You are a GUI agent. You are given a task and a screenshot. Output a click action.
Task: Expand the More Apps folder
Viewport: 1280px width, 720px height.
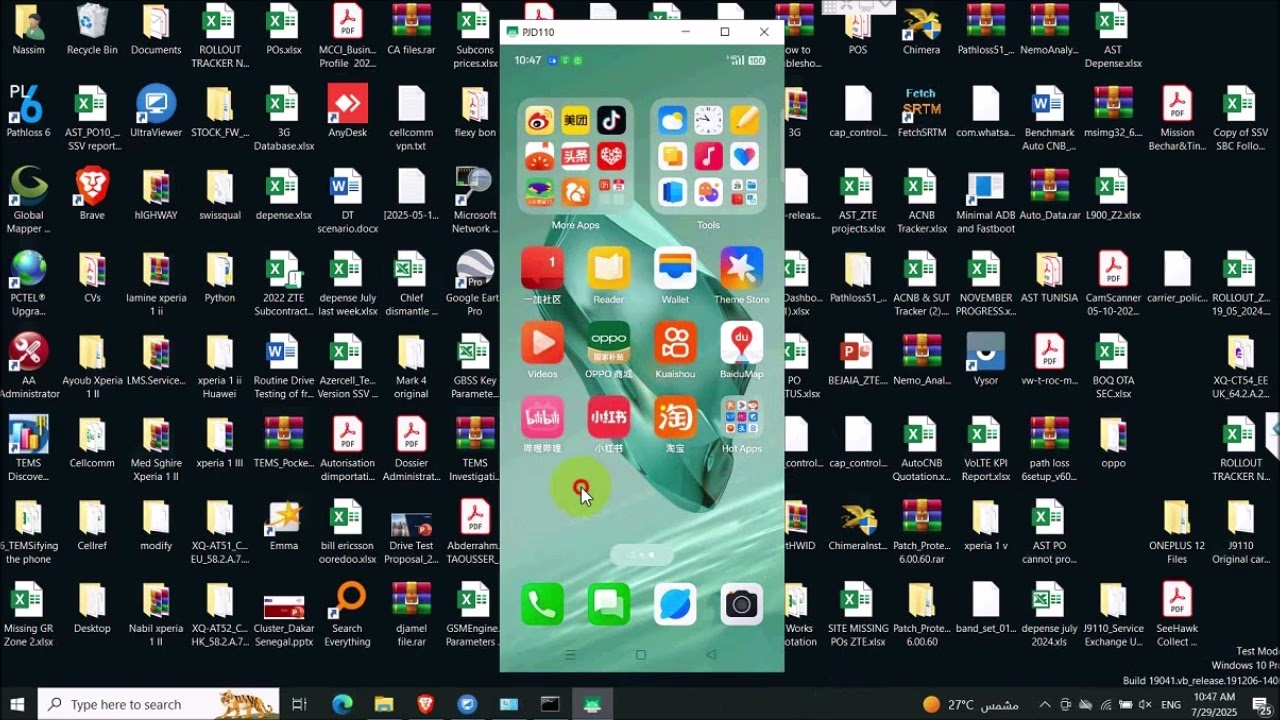(575, 156)
